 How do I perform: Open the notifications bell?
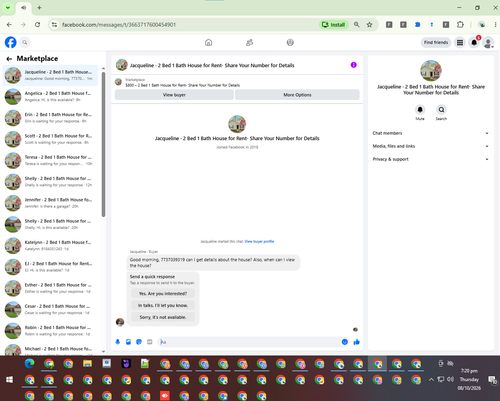click(x=474, y=42)
